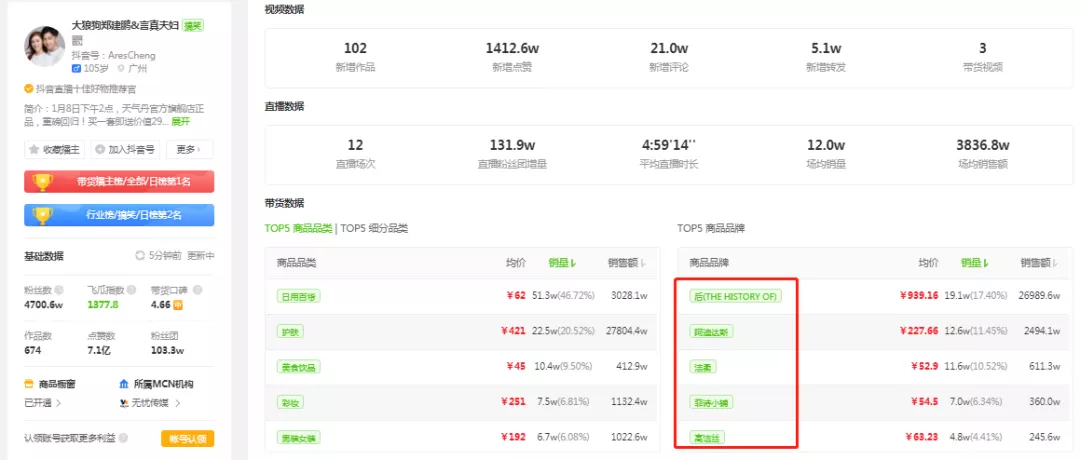Click the trophy icon on the blue 行业榜 banner
1080x460 pixels.
[43, 215]
